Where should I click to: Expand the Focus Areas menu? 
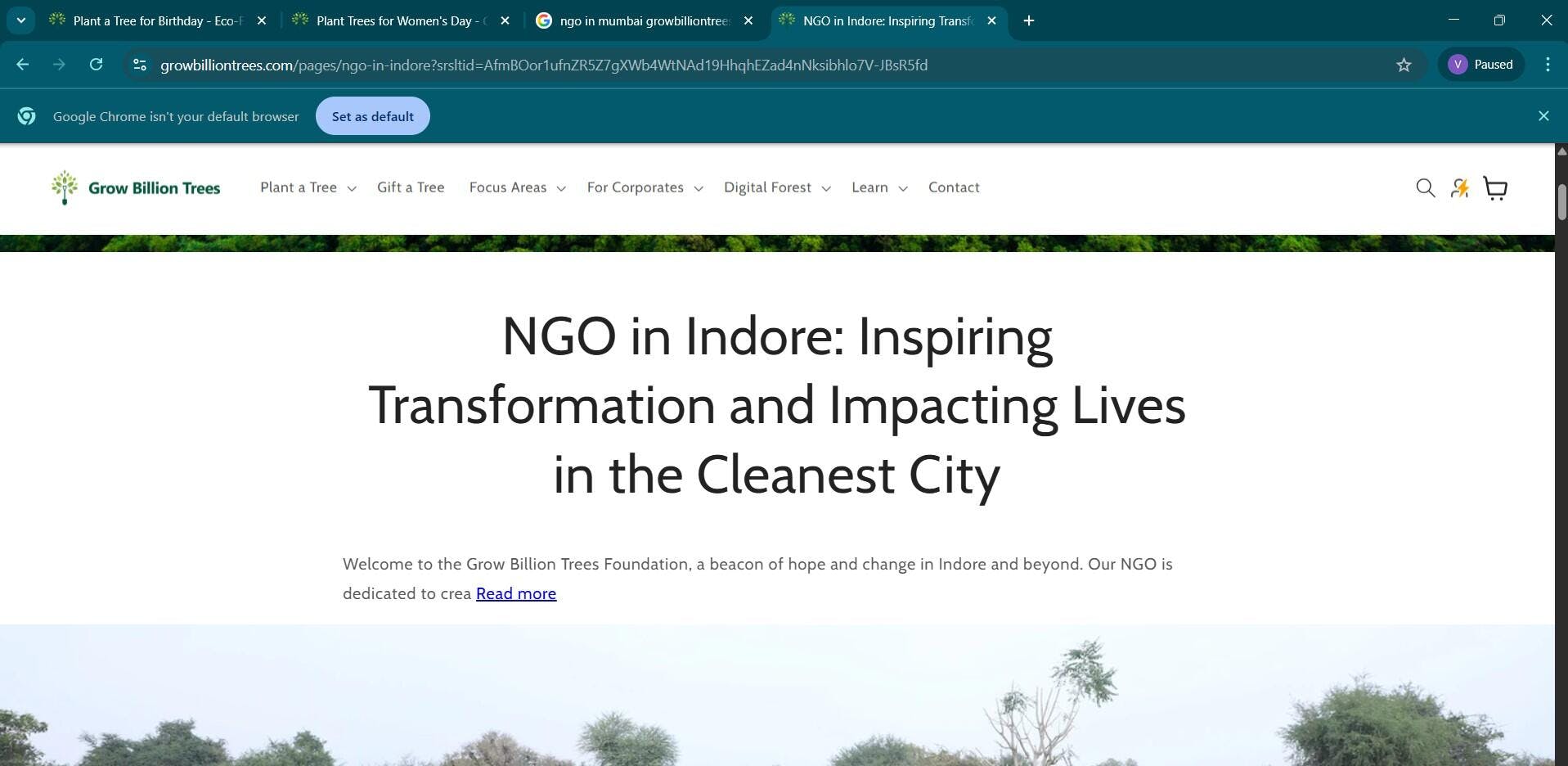click(517, 187)
